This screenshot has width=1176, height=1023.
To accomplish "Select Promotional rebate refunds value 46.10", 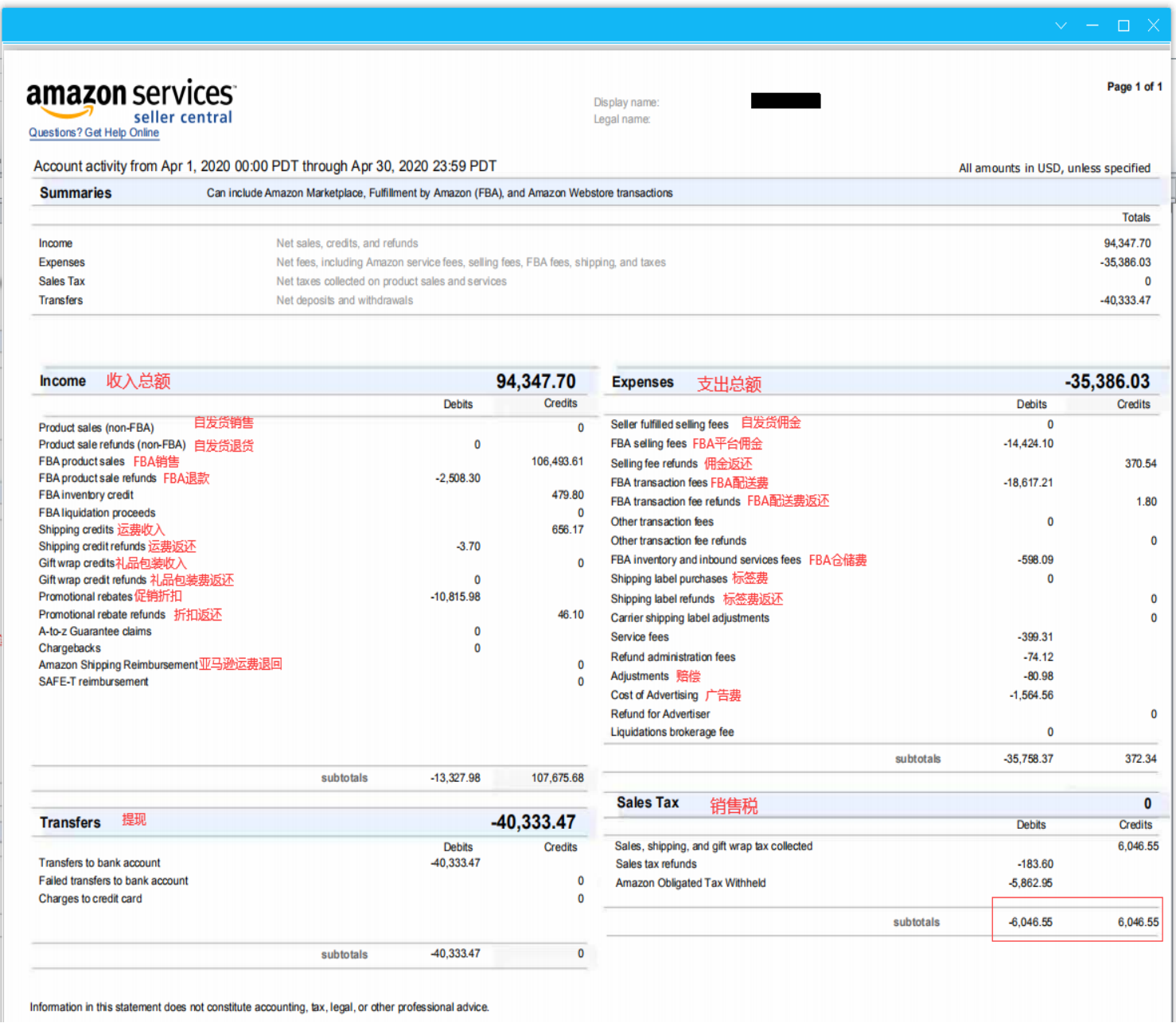I will [570, 615].
